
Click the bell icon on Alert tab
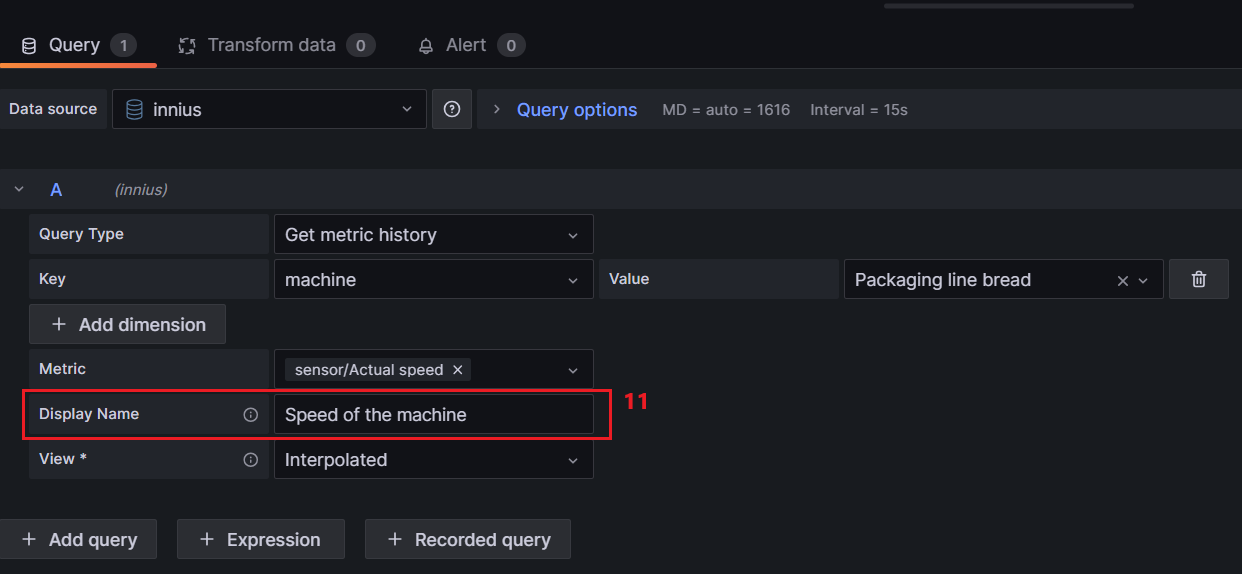pyautogui.click(x=426, y=46)
